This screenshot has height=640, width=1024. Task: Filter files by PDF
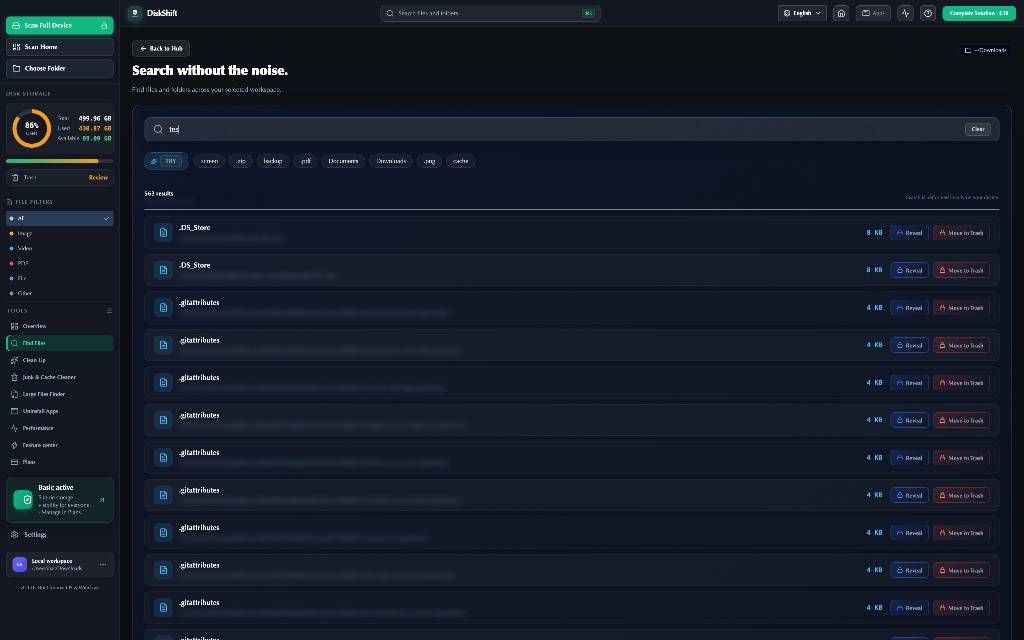tap(59, 263)
